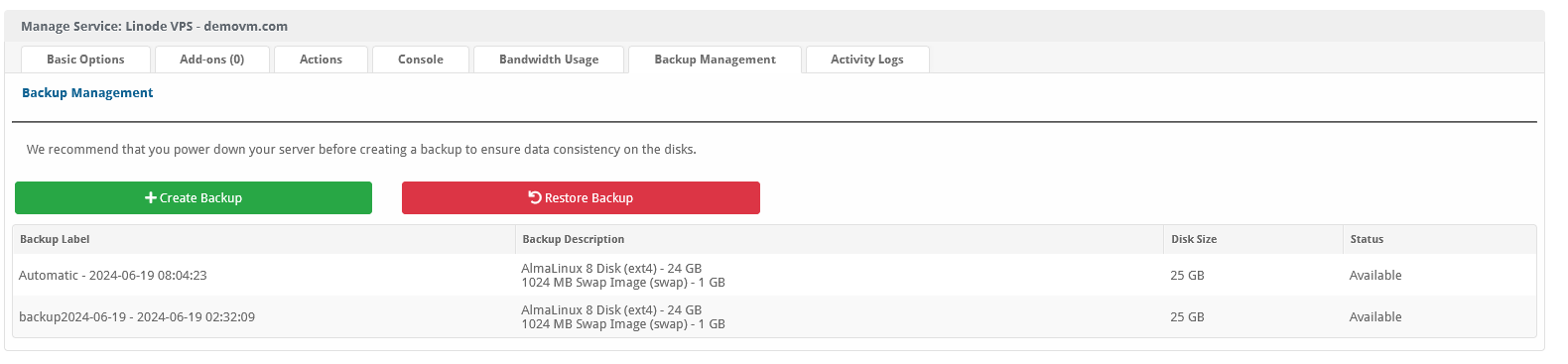Select the backup2024-06-19 02:32:09 backup row
This screenshot has width=1568, height=364.
tap(774, 316)
